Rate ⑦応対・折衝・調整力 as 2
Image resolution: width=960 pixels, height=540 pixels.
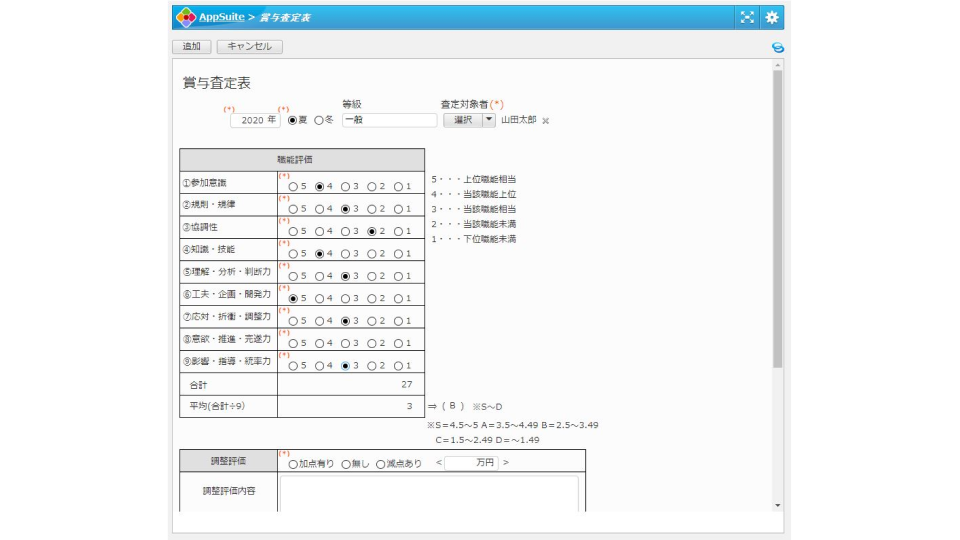[372, 321]
